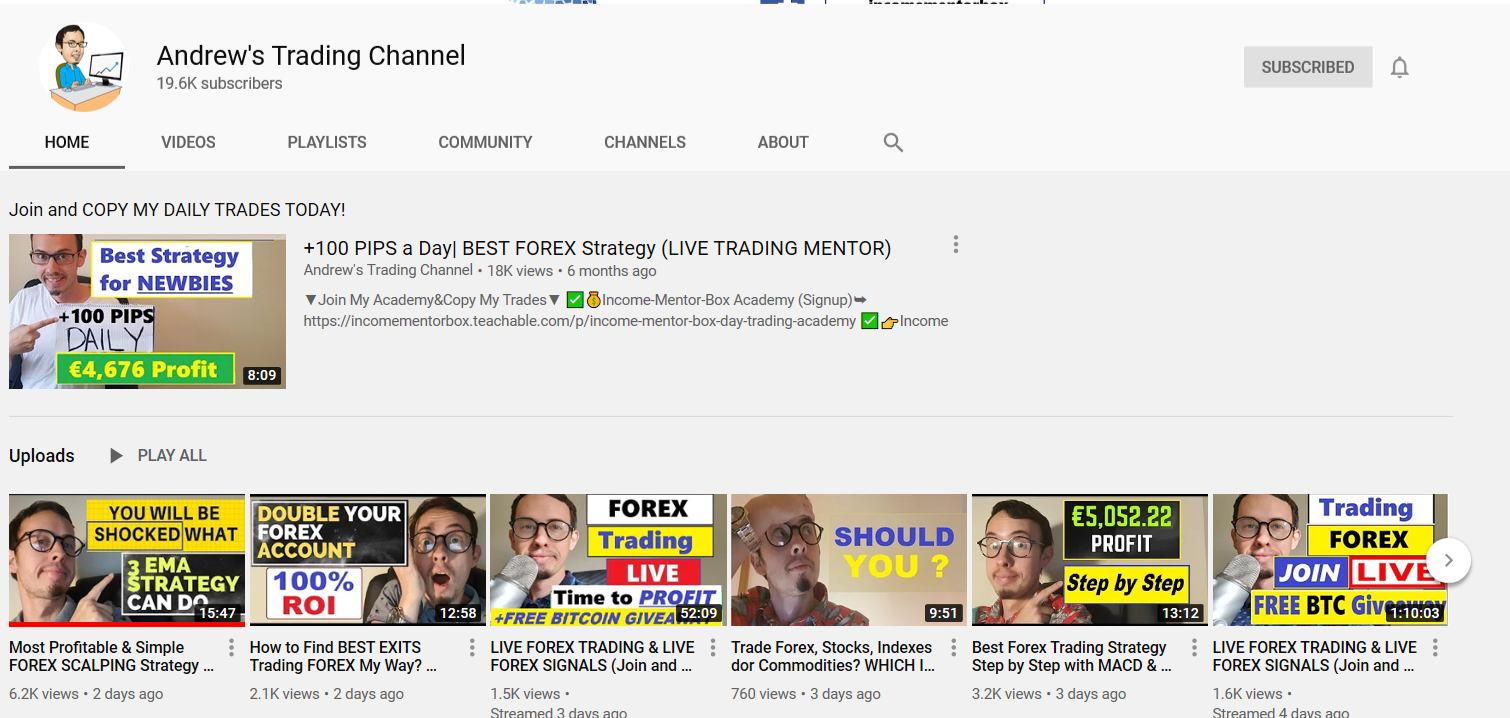Screen dimensions: 1510x718
Task: Open the incomementorbox.teachable.com academy link
Action: tap(579, 321)
